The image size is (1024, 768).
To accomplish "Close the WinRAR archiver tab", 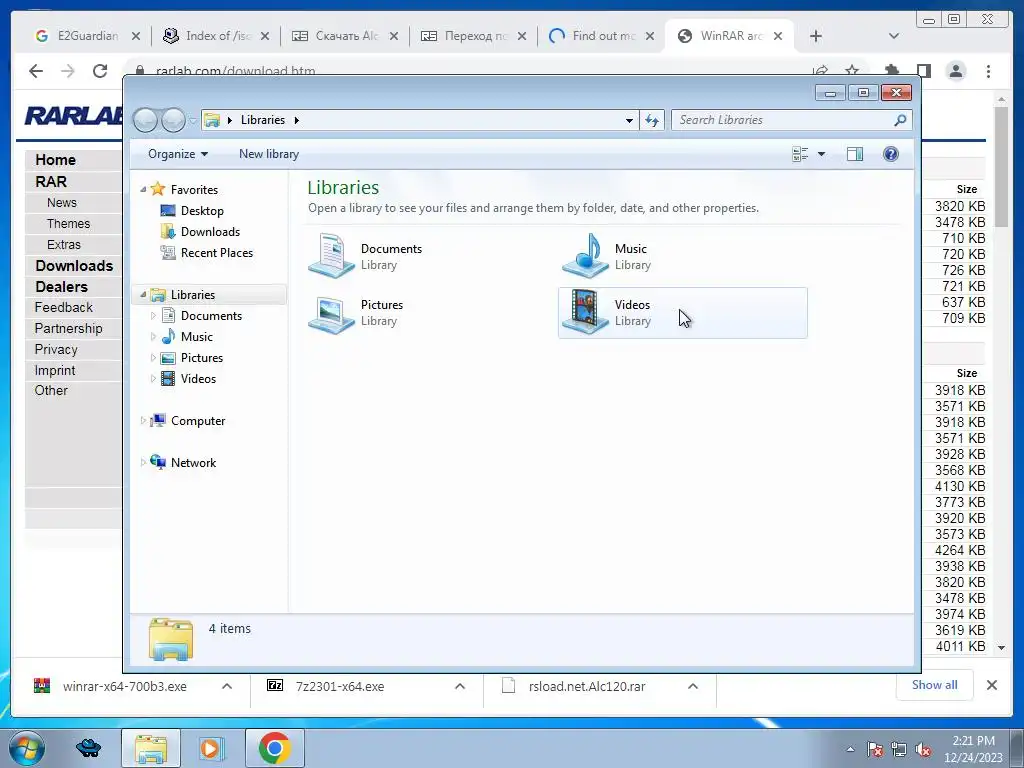I will (x=778, y=36).
